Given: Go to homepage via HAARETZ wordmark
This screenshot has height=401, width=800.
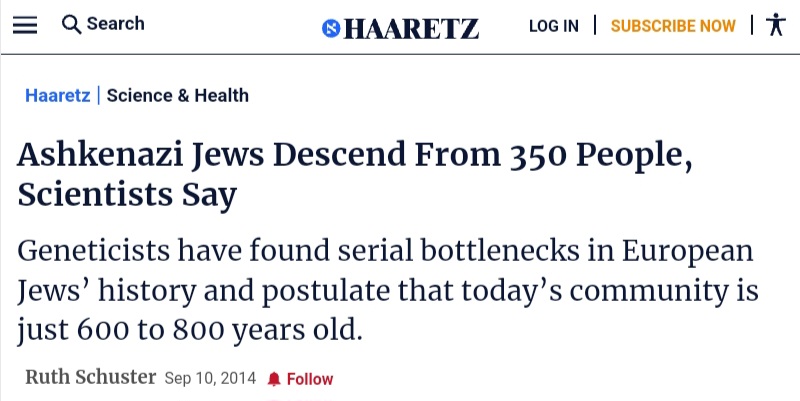Looking at the screenshot, I should (x=411, y=29).
